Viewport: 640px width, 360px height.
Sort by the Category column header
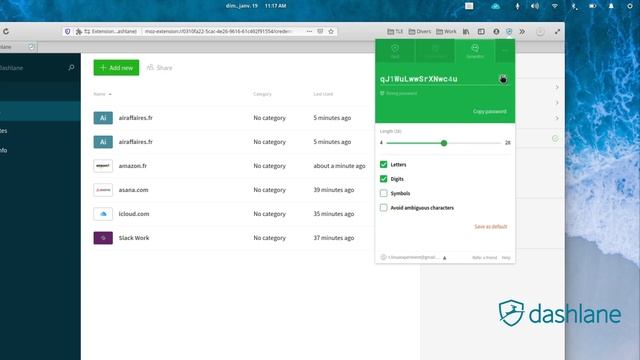pos(262,94)
